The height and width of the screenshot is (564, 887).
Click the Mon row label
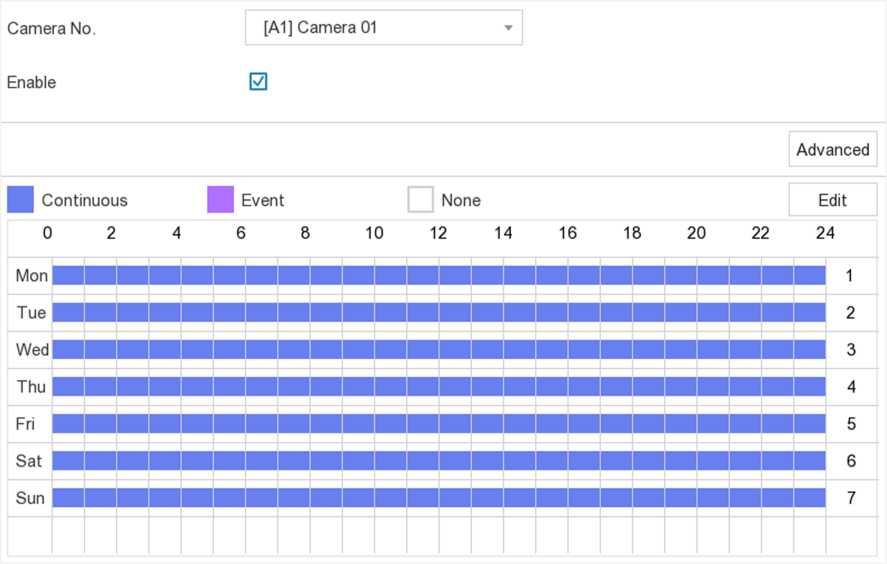(x=31, y=275)
